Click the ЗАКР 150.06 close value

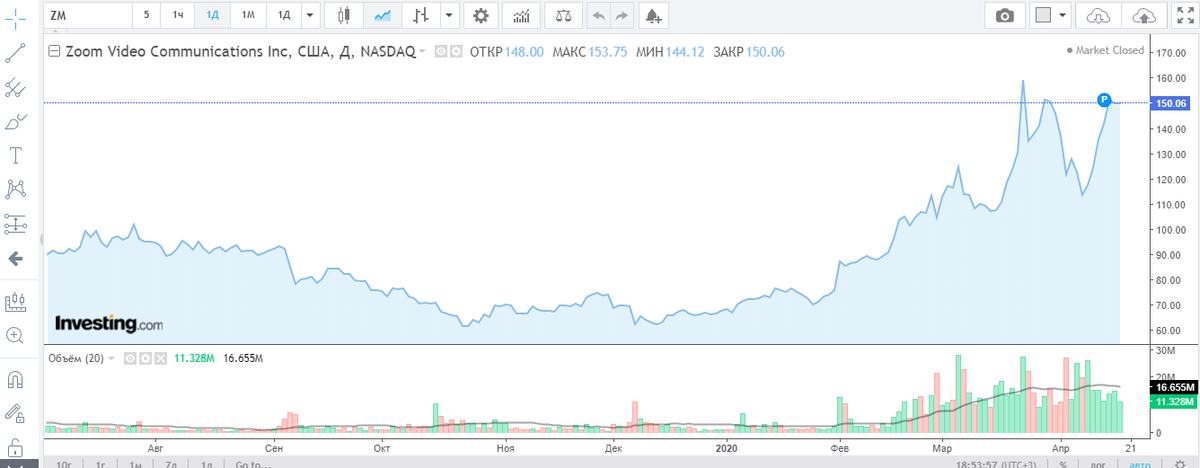point(750,51)
